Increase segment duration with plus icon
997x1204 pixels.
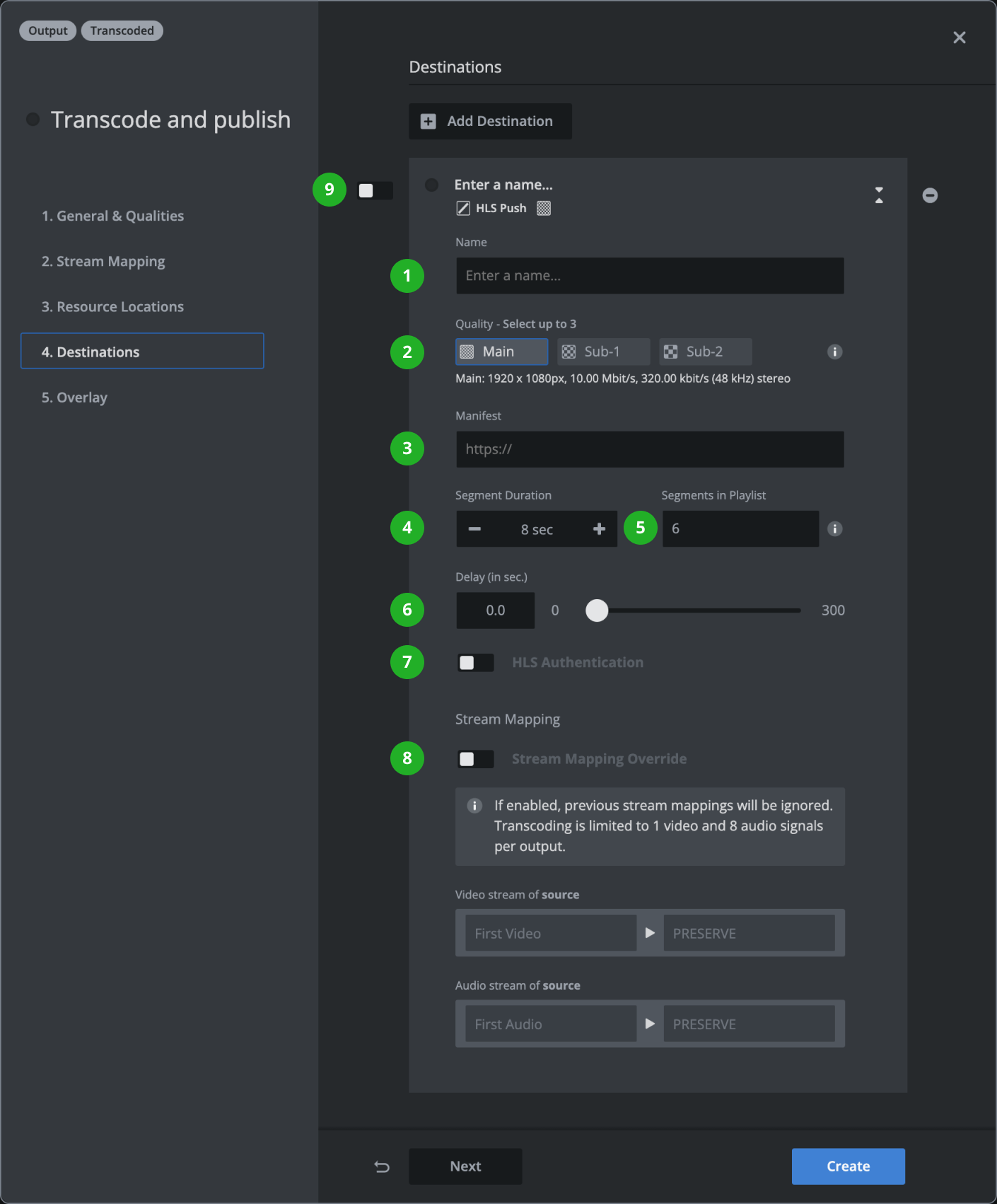599,529
